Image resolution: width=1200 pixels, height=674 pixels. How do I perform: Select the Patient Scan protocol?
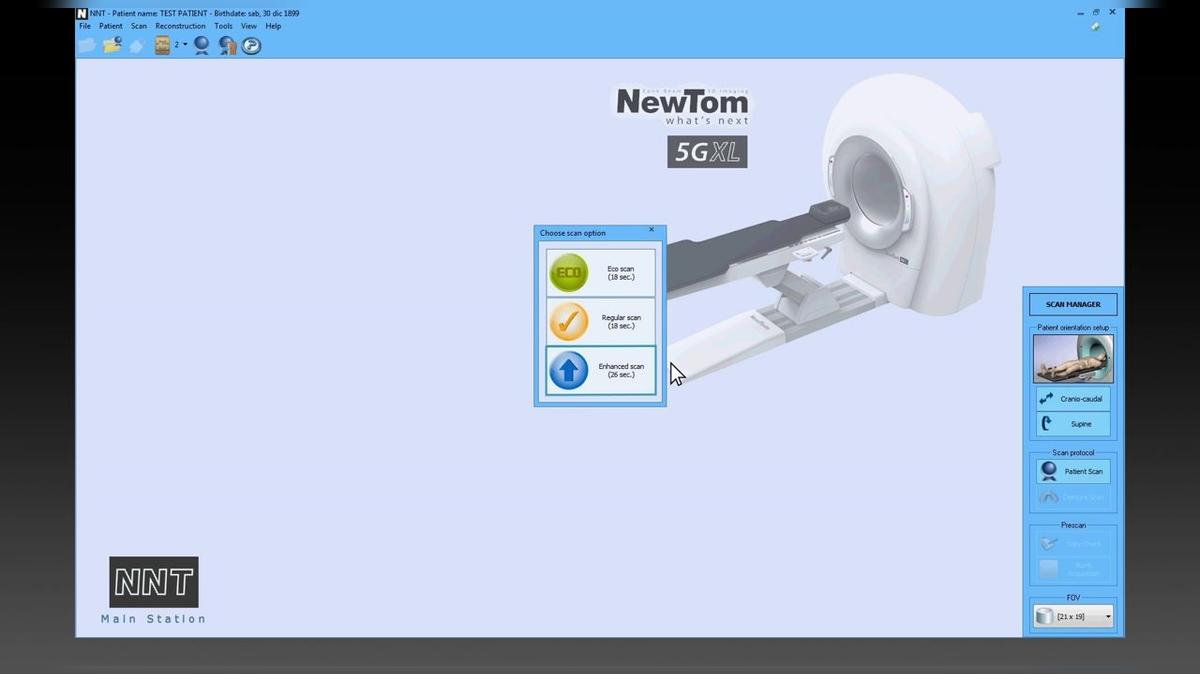pos(1073,471)
